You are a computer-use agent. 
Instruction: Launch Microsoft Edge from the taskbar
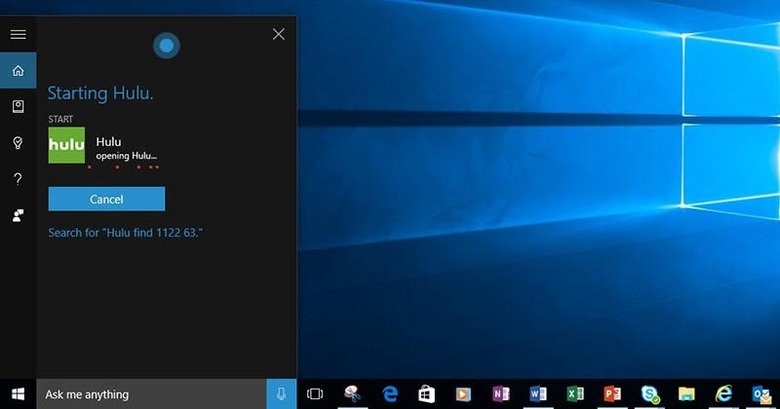390,394
